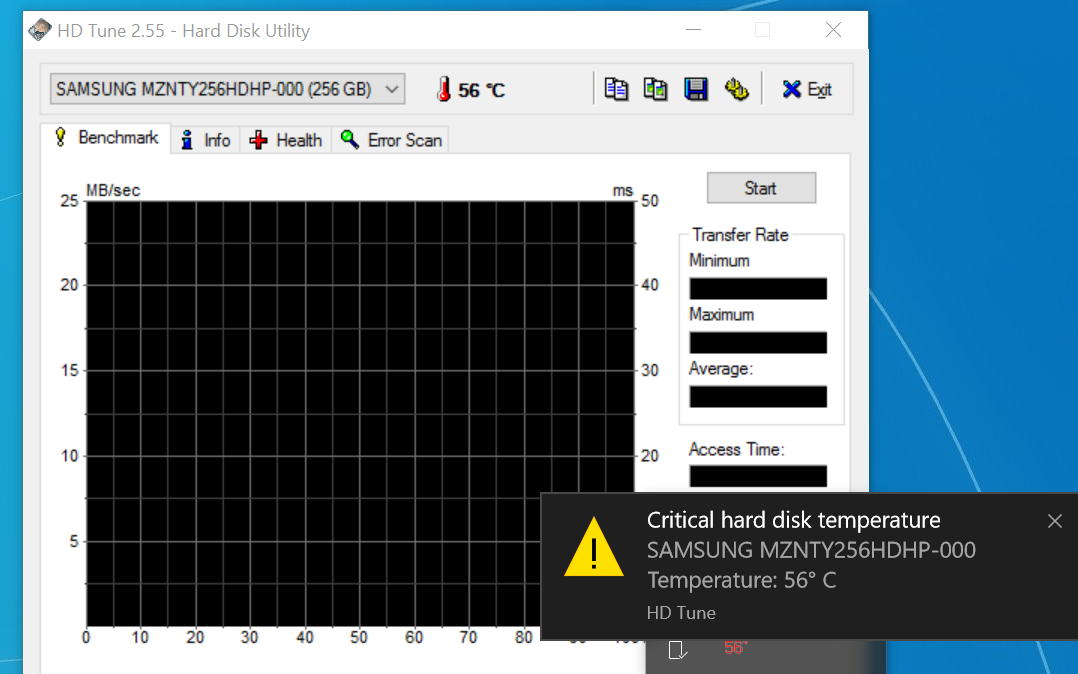Click the red 56° tray temperature indicator

735,648
